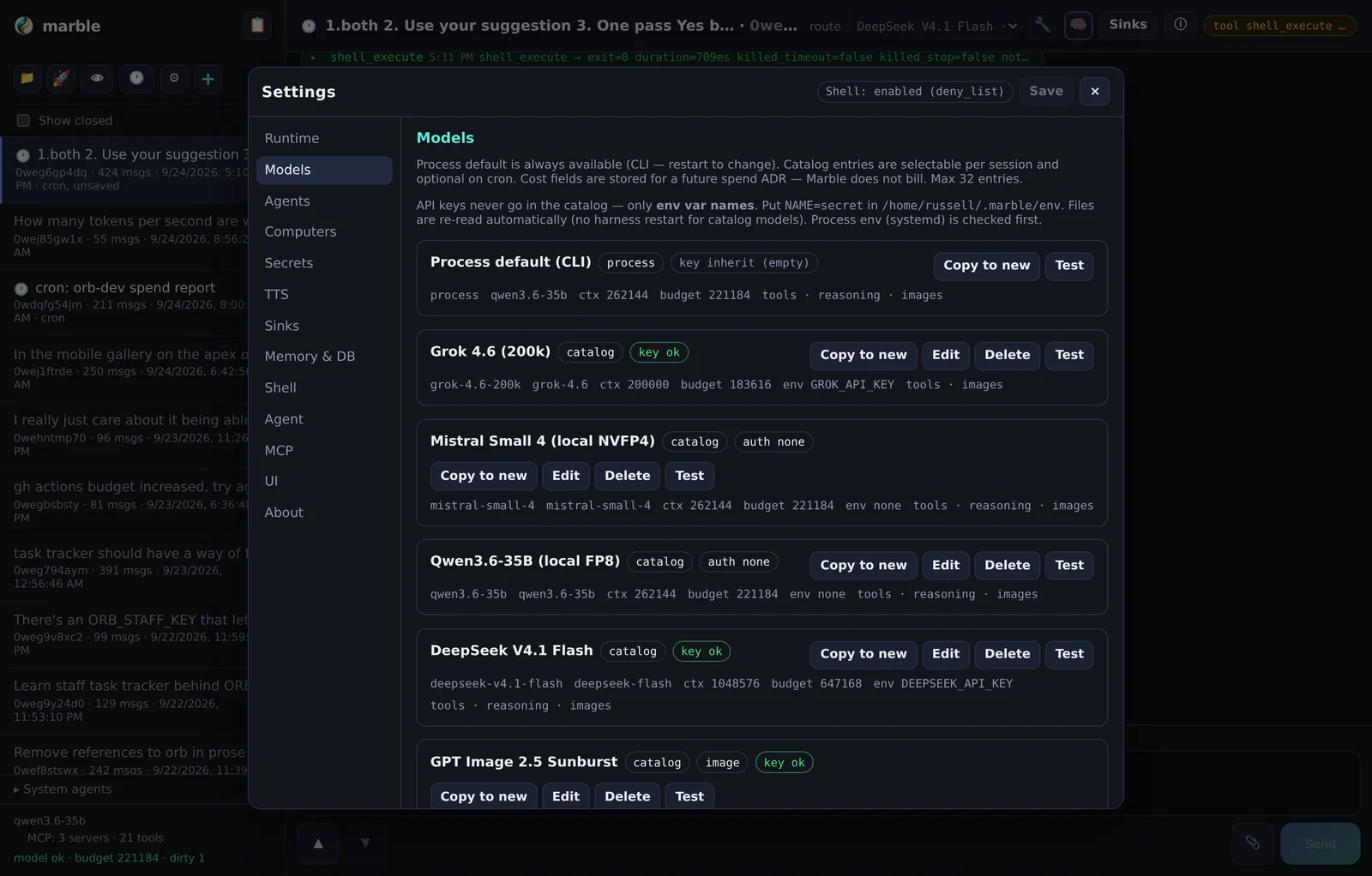Screen dimensions: 1372x876
Task: Edit the Mistral Small 4 entry
Action: (x=566, y=476)
